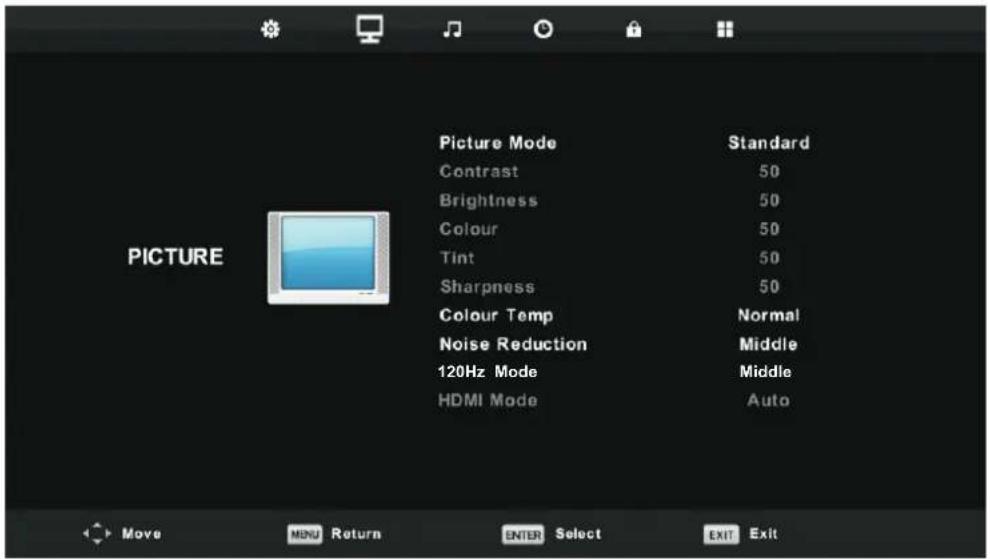990x559 pixels.
Task: Click the EXIT key icon
Action: pos(721,534)
